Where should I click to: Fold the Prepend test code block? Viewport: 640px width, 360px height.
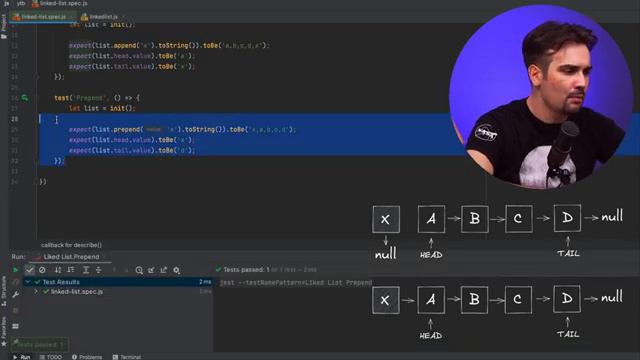click(x=37, y=98)
